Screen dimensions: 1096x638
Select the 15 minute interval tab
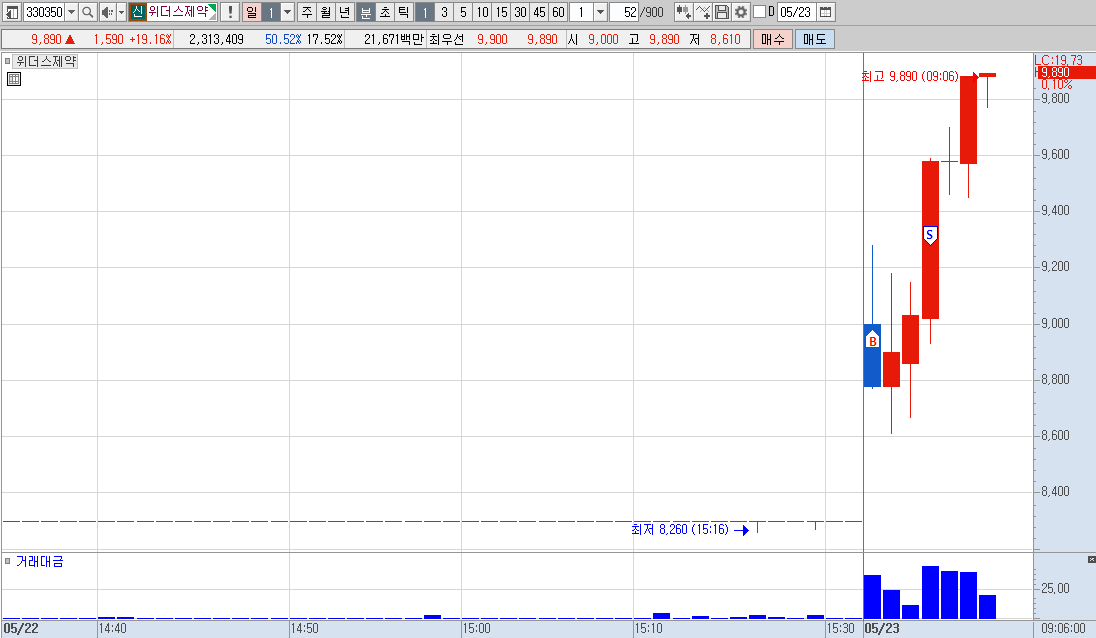[x=501, y=12]
